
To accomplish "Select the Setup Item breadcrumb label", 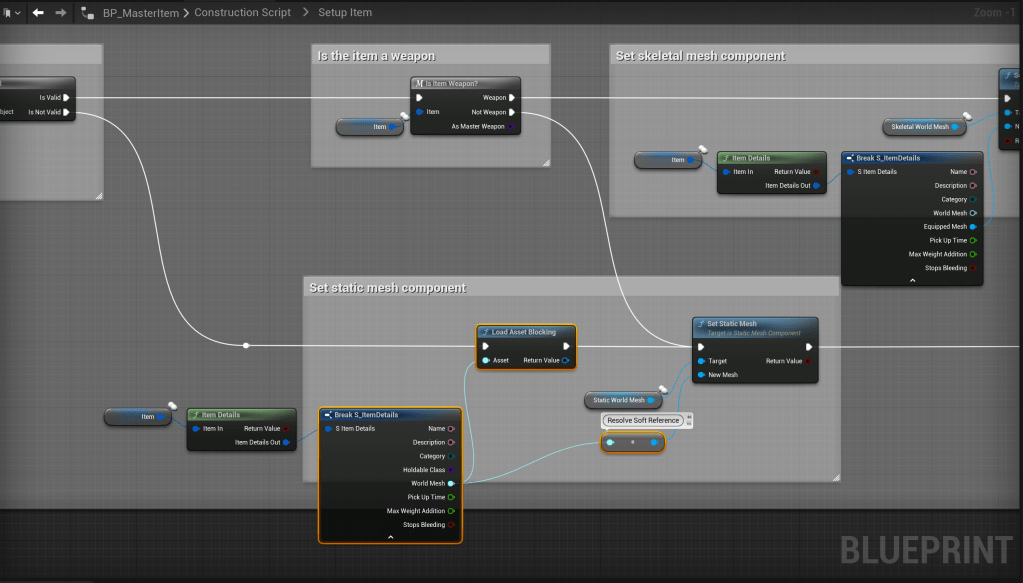I will pyautogui.click(x=345, y=13).
